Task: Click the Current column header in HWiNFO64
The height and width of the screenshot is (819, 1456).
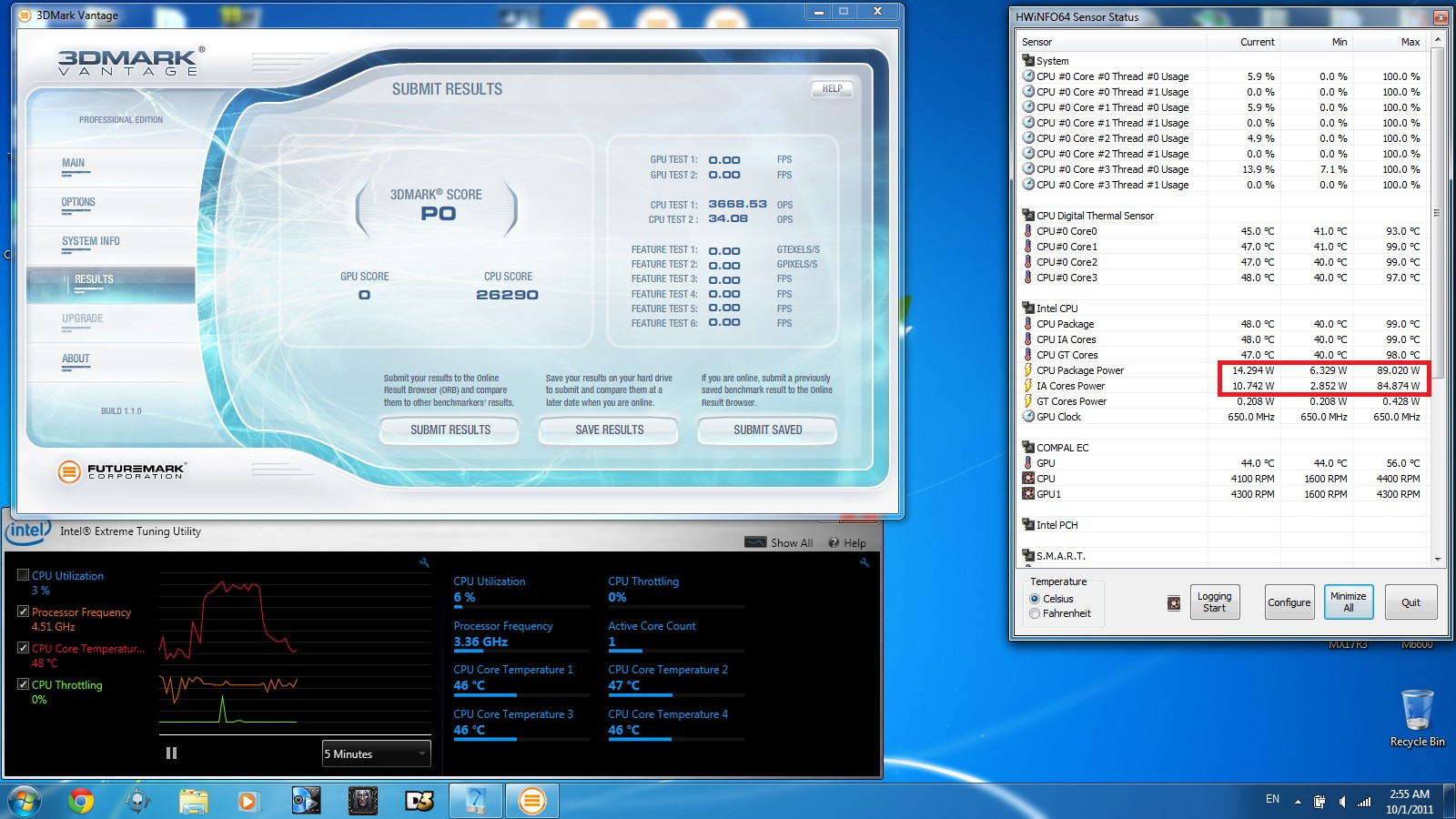Action: tap(1244, 42)
